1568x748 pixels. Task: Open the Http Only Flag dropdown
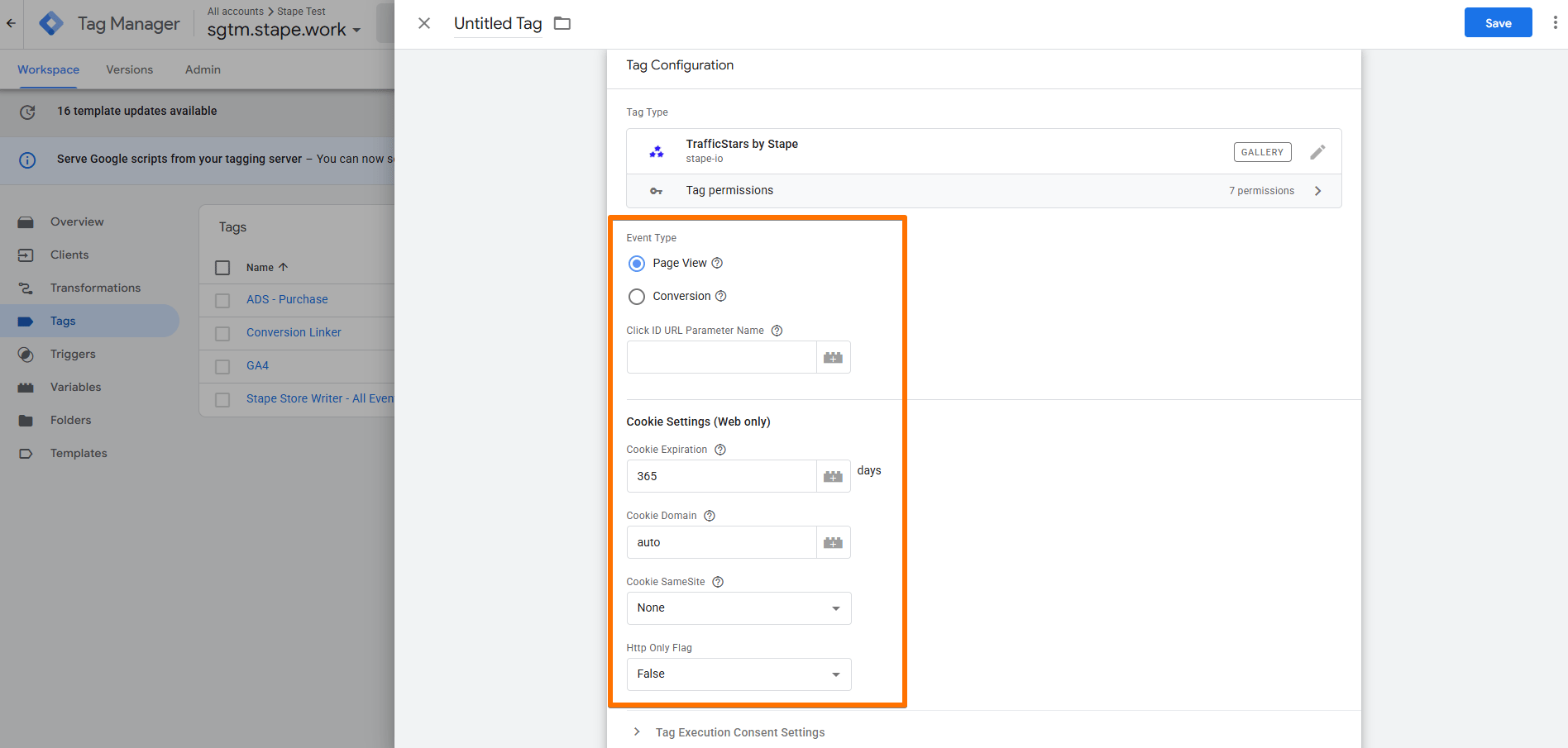(x=739, y=674)
